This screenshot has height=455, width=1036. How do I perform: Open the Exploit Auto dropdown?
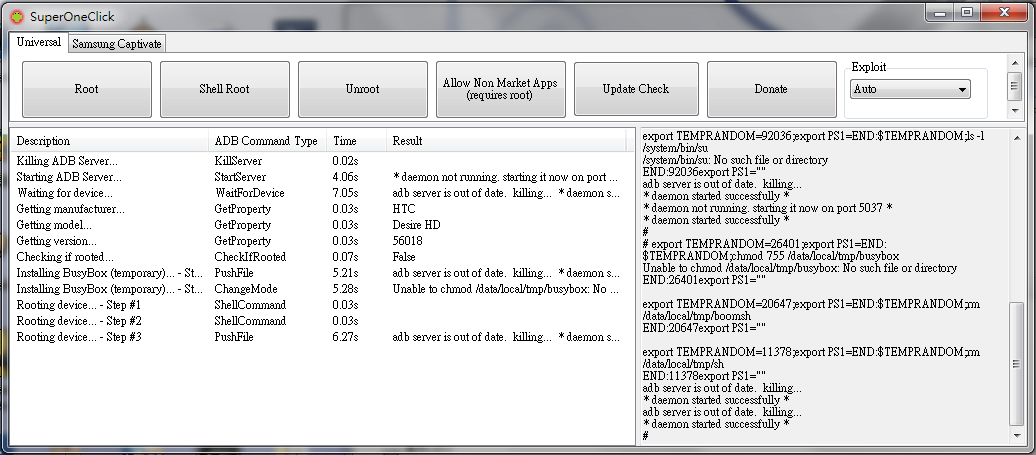[910, 89]
